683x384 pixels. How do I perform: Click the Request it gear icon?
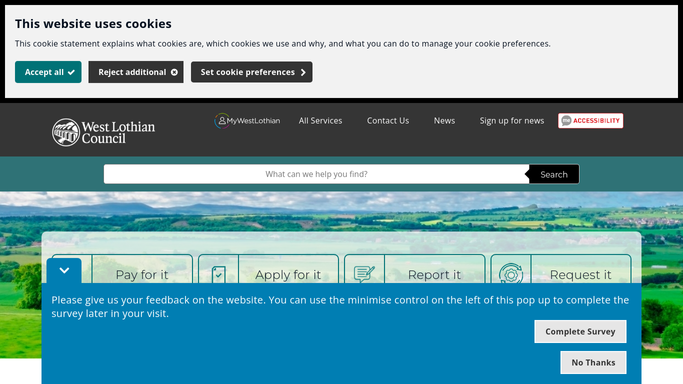[x=511, y=274]
